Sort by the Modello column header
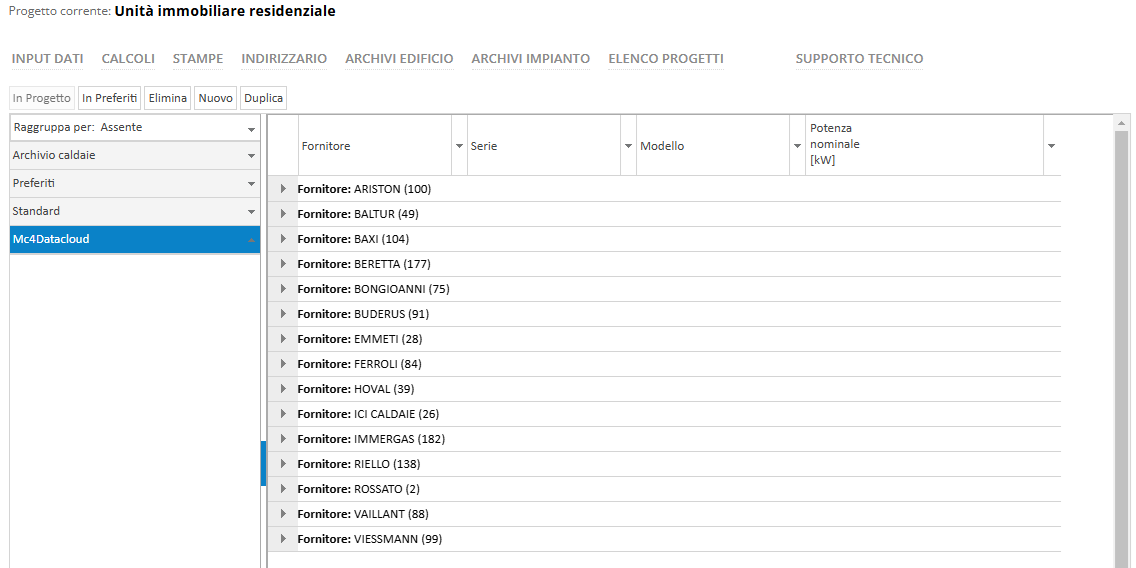 [713, 146]
